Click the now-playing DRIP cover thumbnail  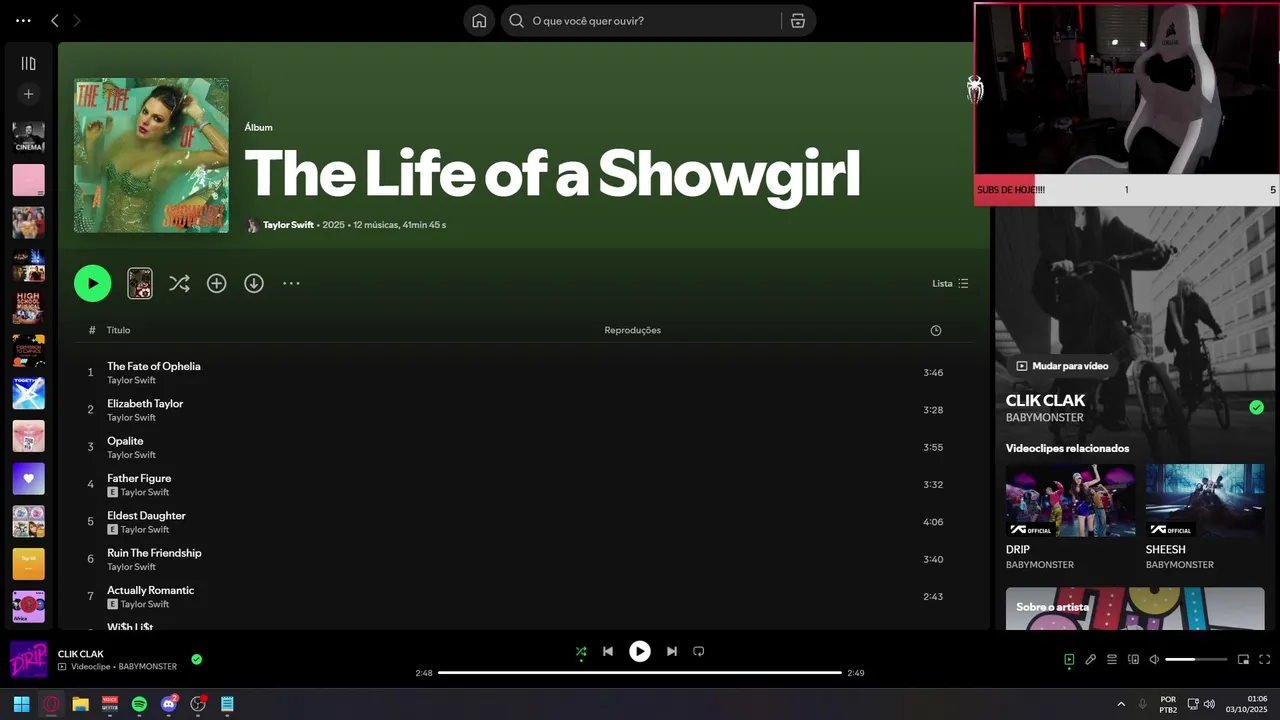click(x=29, y=660)
